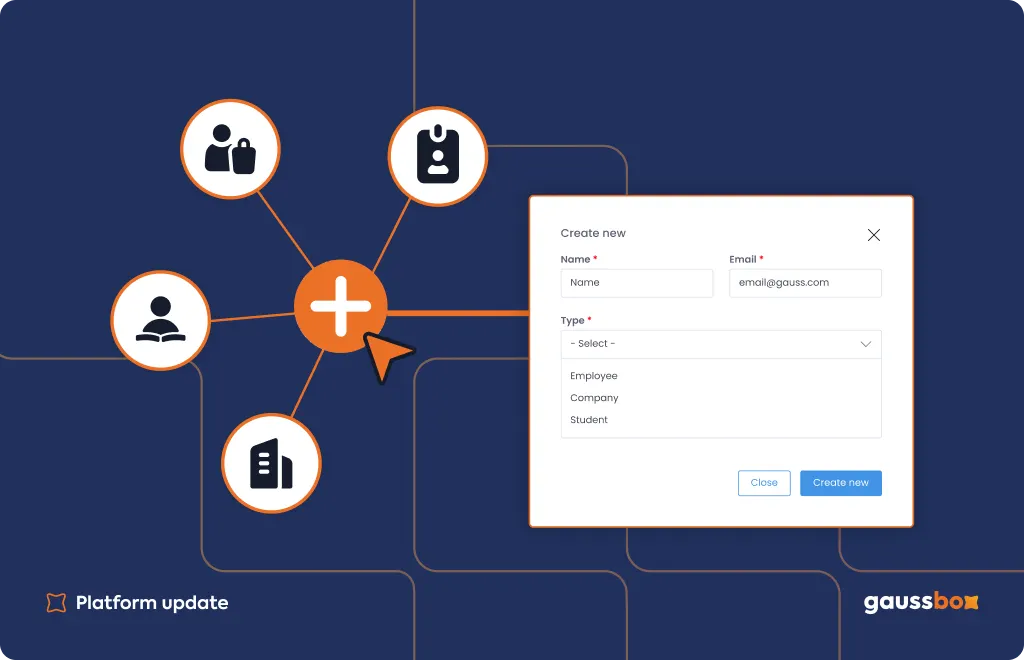Image resolution: width=1024 pixels, height=660 pixels.
Task: Click the gaussbox logo
Action: [921, 602]
